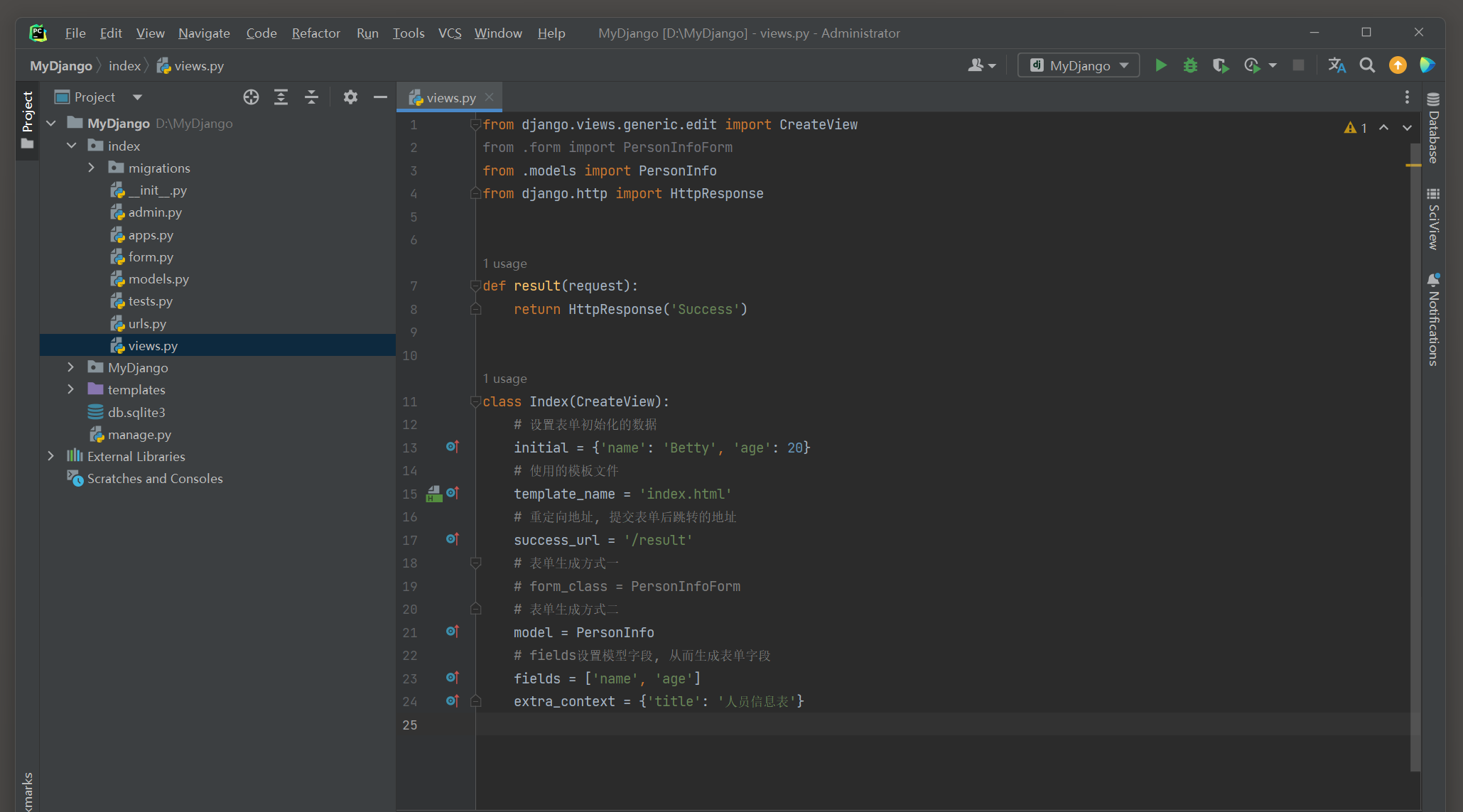Screen dimensions: 1463x812
Task: Select the views.py tab
Action: click(x=450, y=97)
